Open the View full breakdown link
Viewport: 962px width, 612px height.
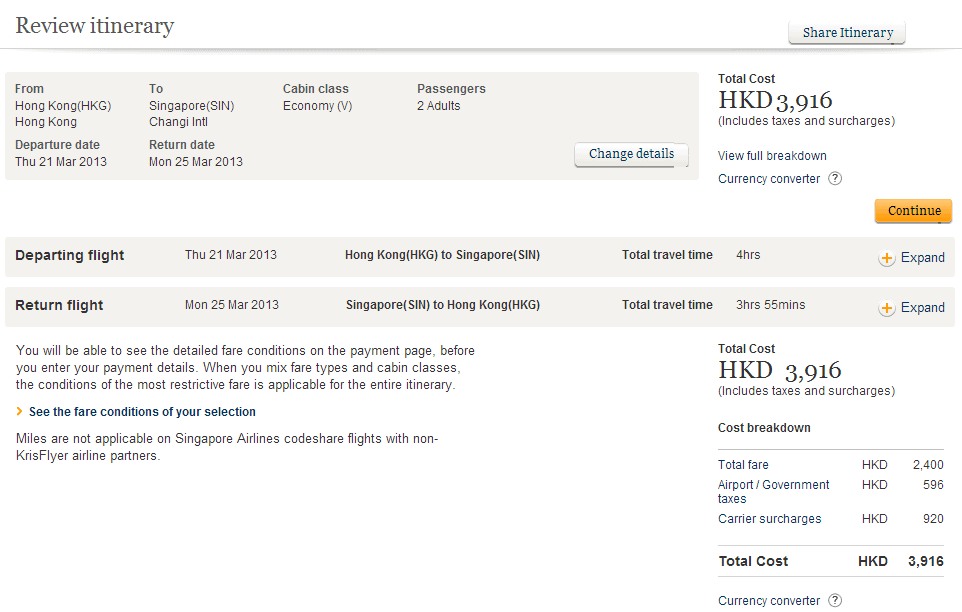coord(772,156)
